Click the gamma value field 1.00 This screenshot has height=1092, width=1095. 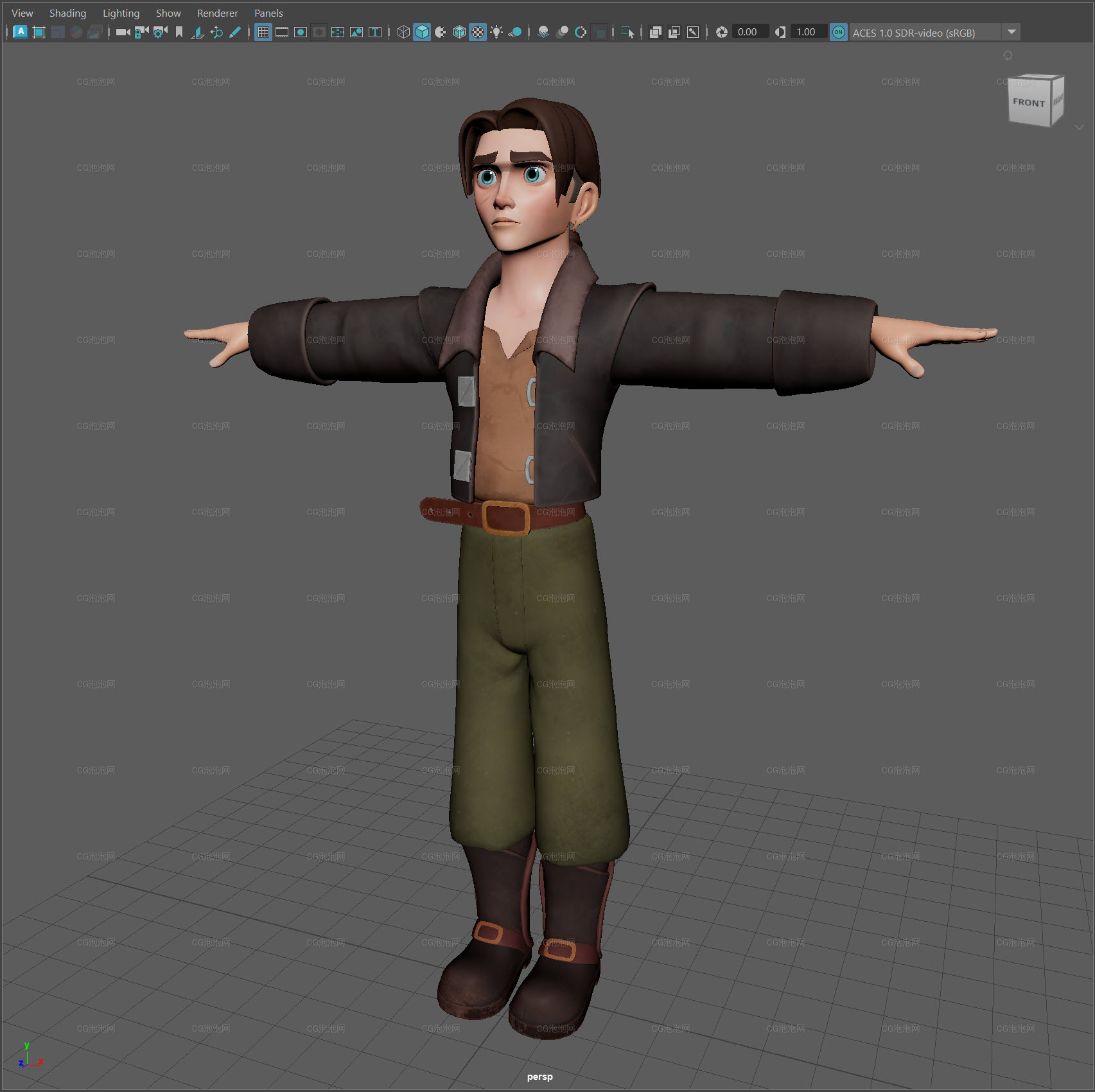pyautogui.click(x=809, y=32)
